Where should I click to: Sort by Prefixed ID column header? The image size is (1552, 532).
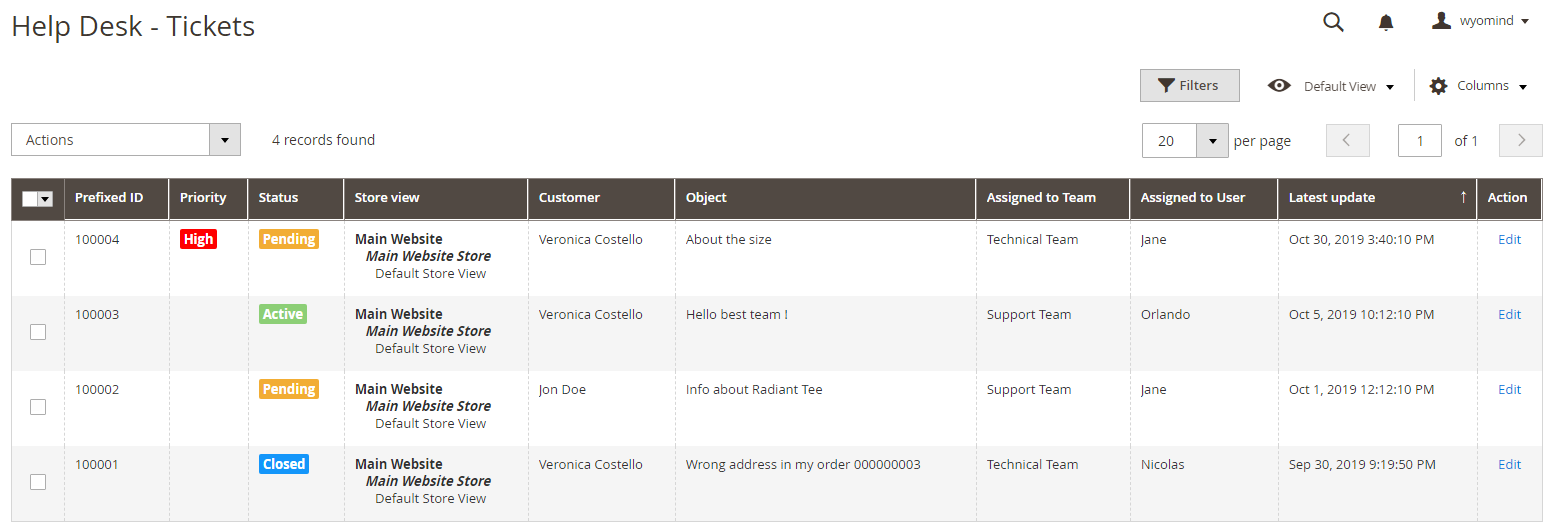point(109,197)
